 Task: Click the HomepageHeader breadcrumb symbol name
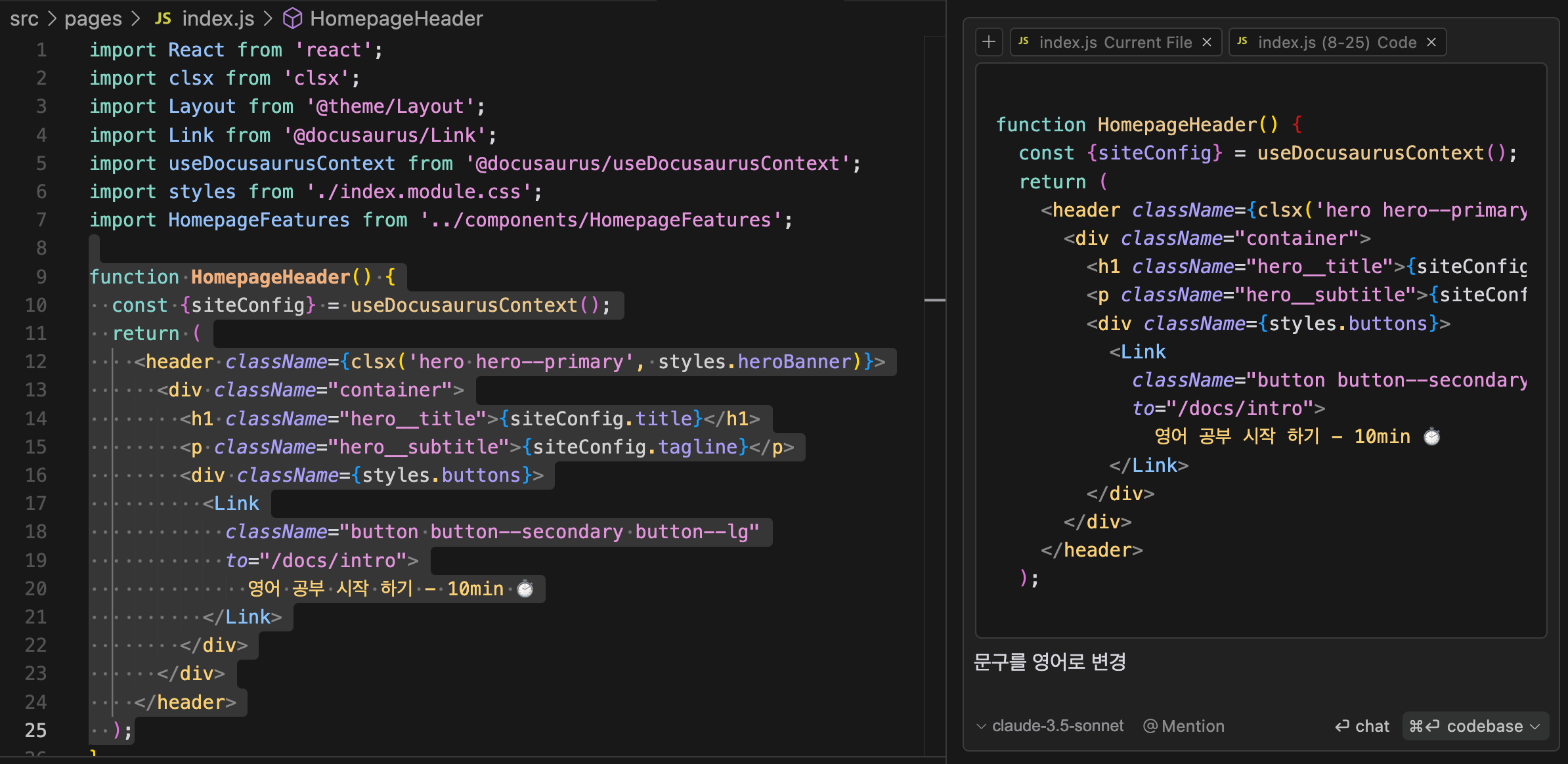pos(396,18)
